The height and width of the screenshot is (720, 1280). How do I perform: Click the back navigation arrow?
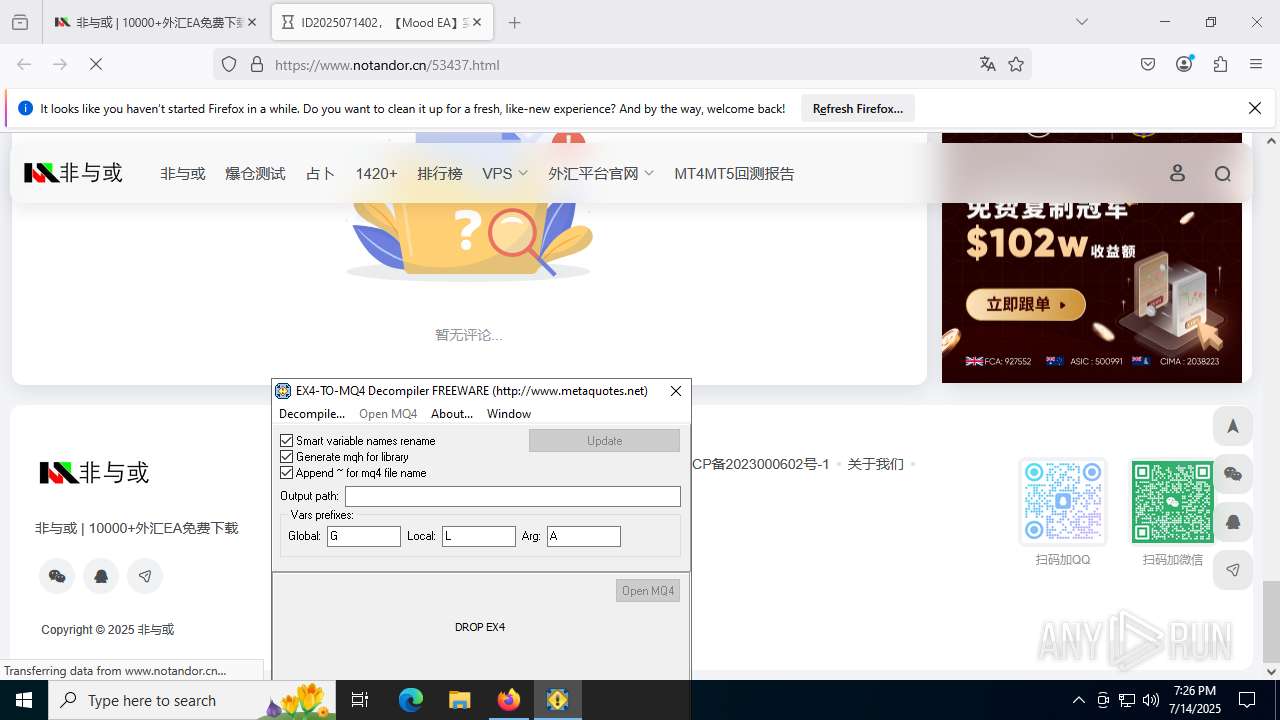24,64
